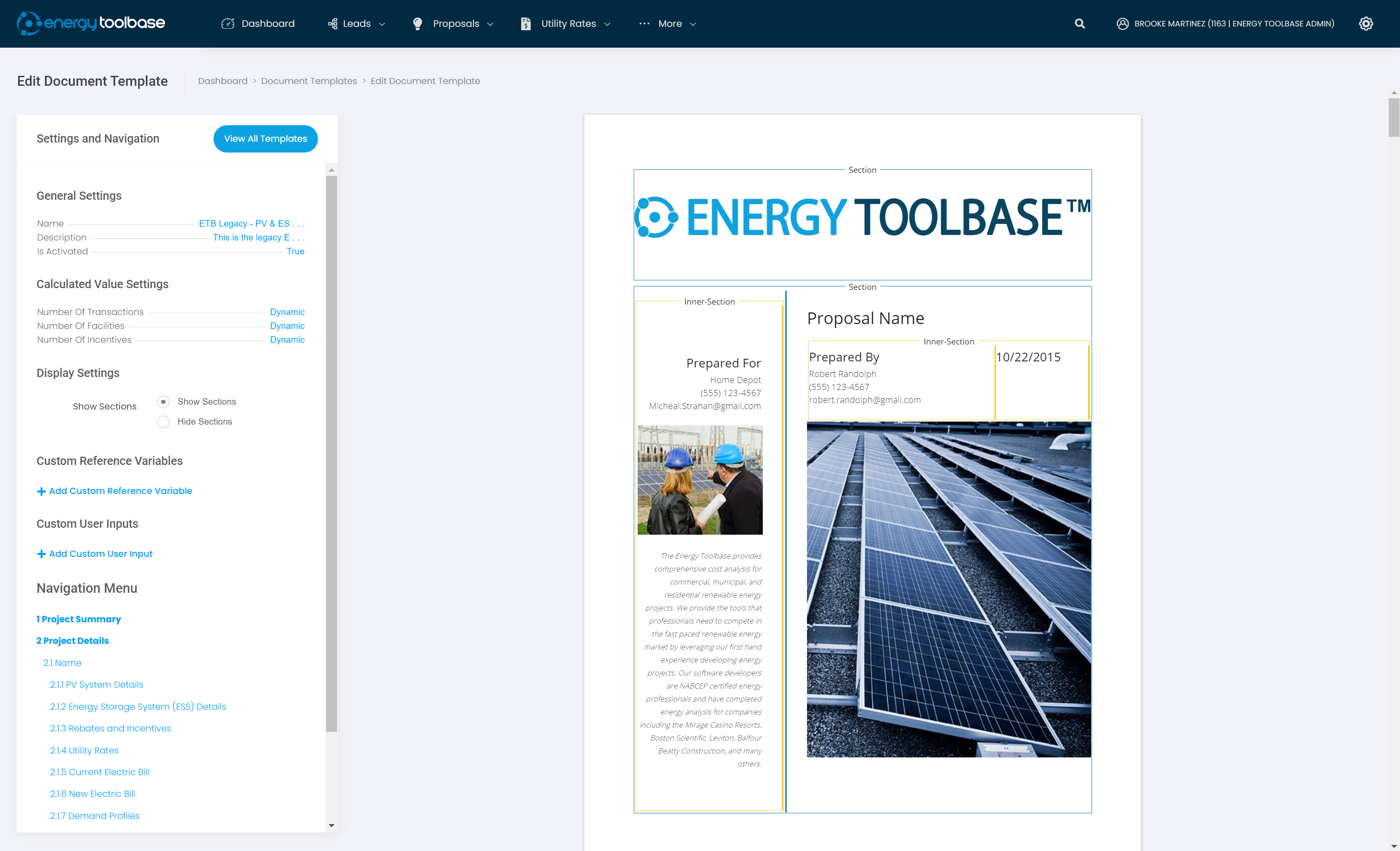Viewport: 1400px width, 851px height.
Task: Expand the Proposals dropdown chevron
Action: pos(490,24)
